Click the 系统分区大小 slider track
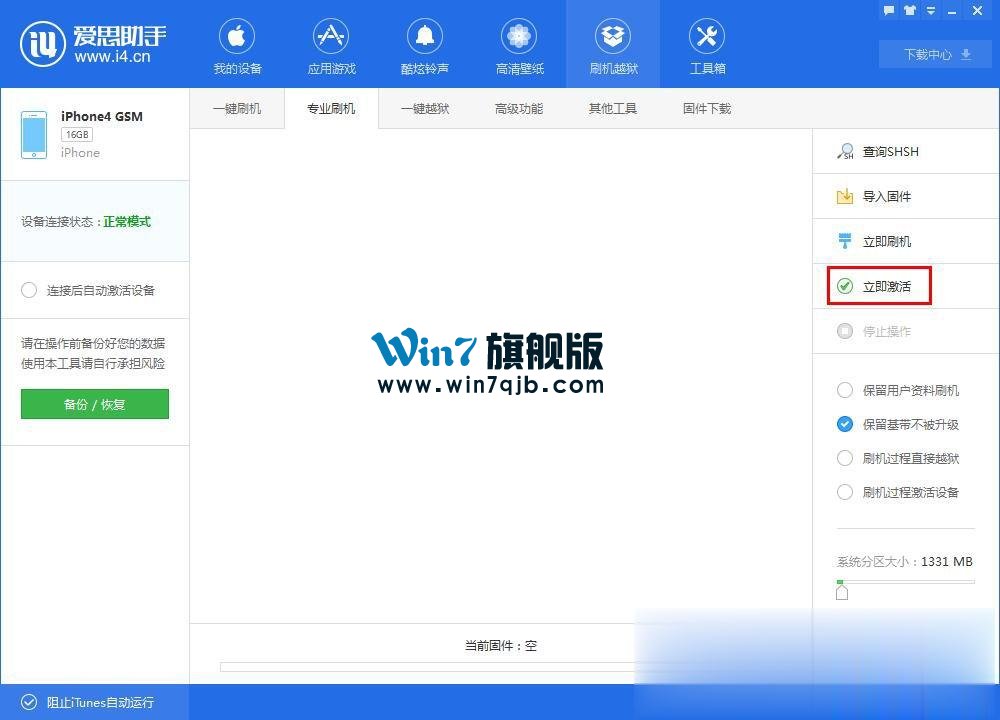 906,582
